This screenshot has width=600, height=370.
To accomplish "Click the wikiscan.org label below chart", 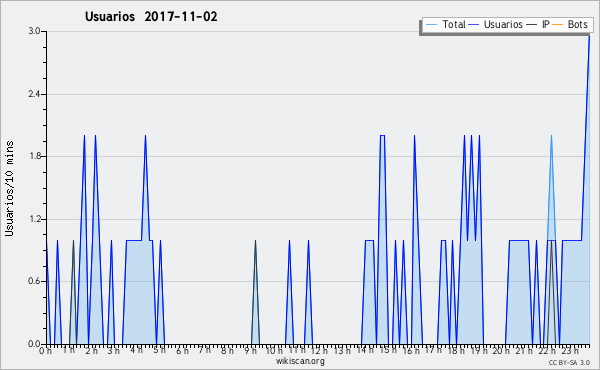I will 300,361.
